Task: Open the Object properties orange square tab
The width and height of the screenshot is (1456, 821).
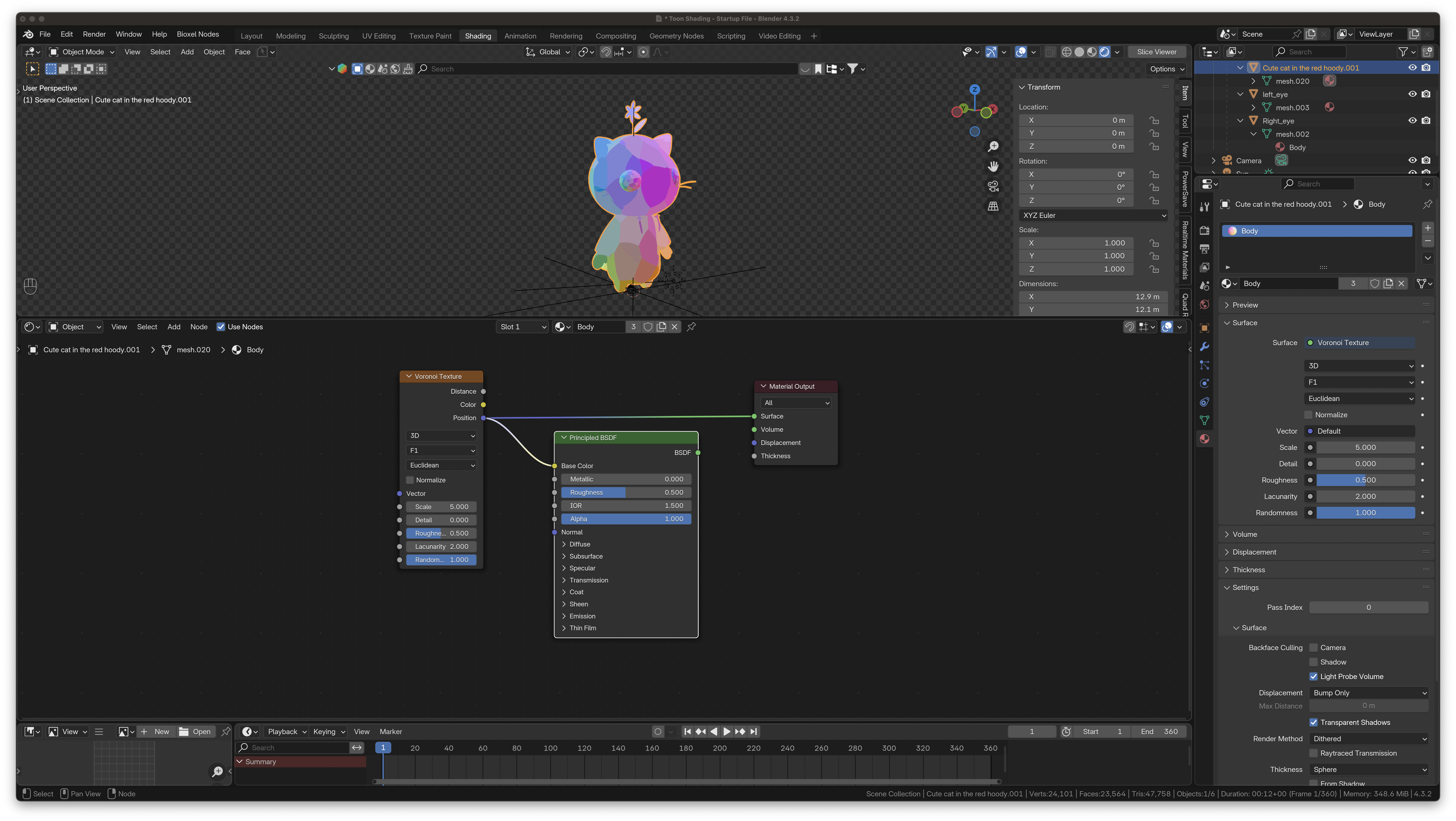Action: 1204,328
